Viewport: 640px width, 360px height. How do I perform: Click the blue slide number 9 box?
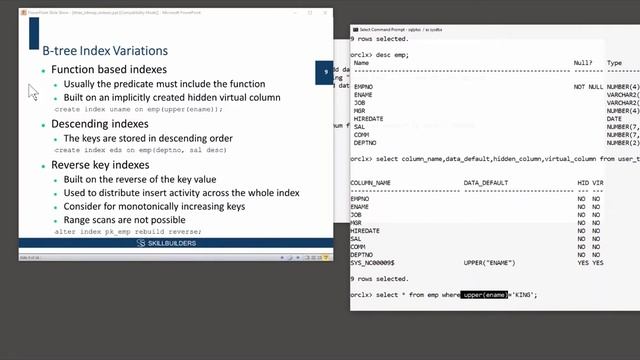324,73
